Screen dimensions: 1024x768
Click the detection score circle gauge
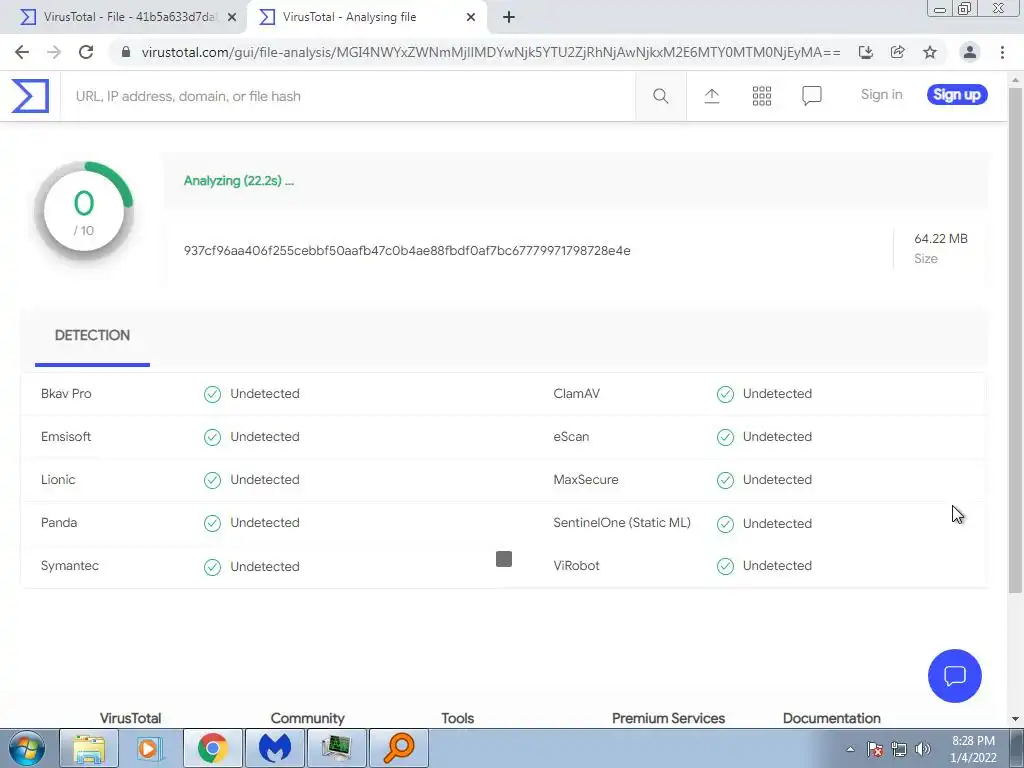(84, 211)
